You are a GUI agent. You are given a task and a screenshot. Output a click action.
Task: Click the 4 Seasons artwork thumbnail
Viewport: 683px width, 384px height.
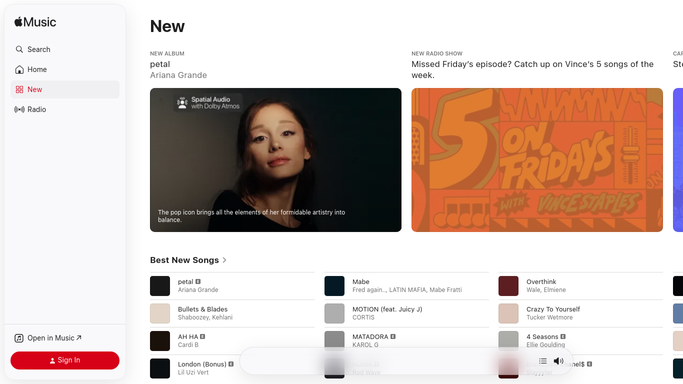[508, 341]
